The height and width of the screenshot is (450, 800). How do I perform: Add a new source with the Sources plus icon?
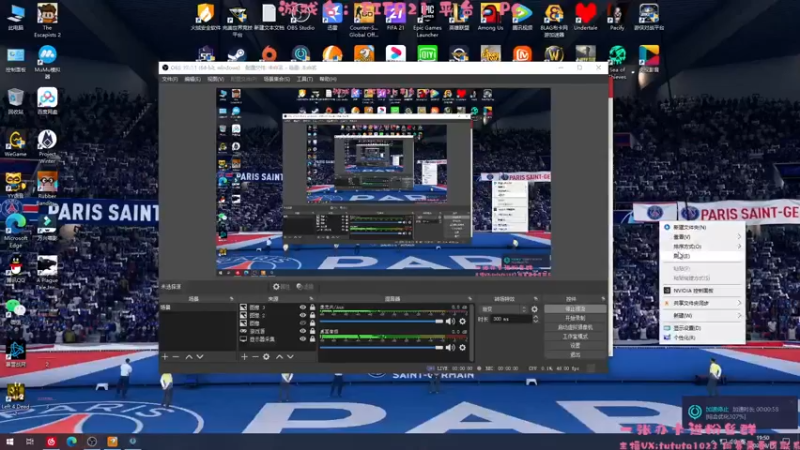coord(244,357)
